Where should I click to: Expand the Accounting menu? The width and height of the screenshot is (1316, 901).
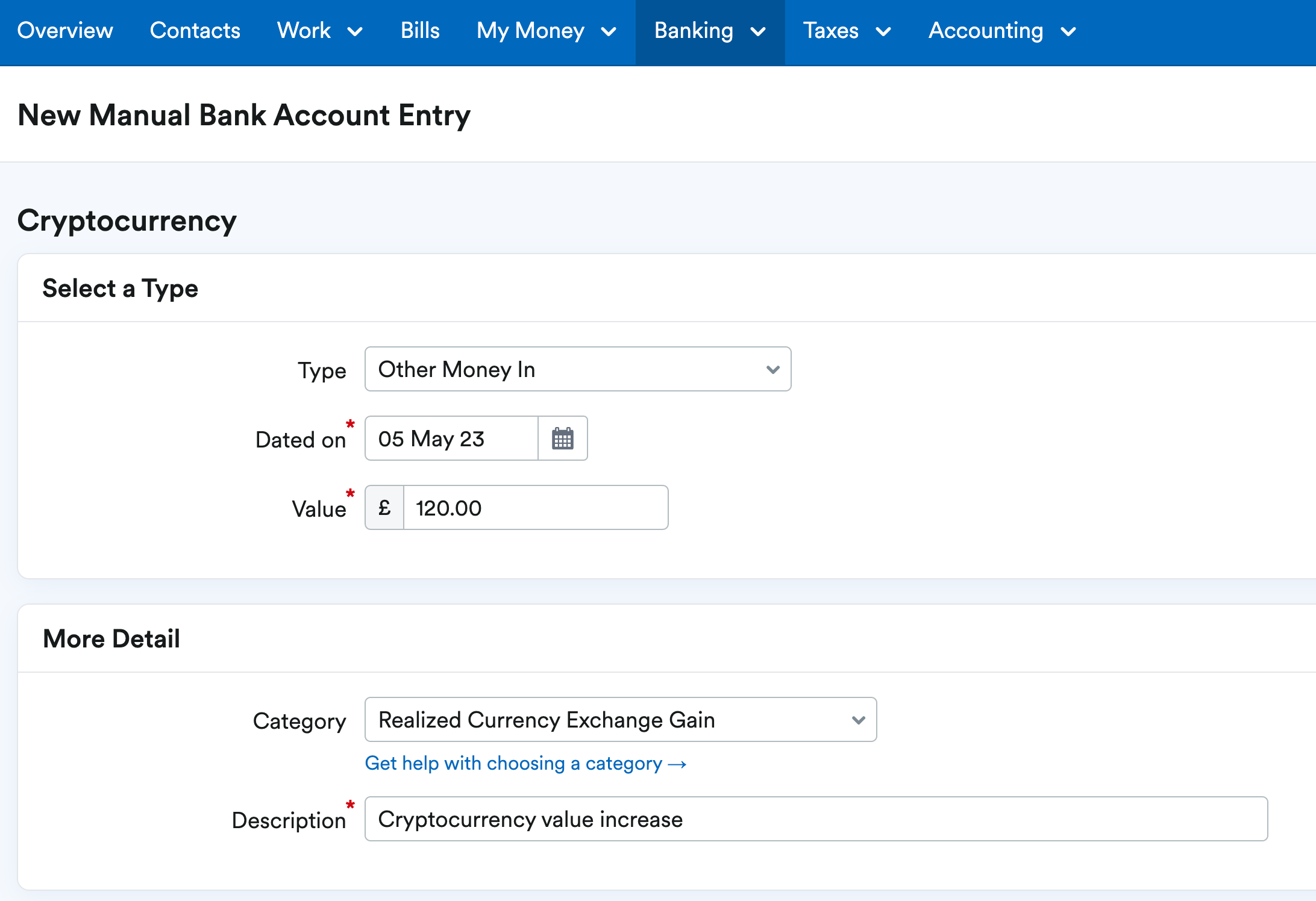tap(1002, 31)
